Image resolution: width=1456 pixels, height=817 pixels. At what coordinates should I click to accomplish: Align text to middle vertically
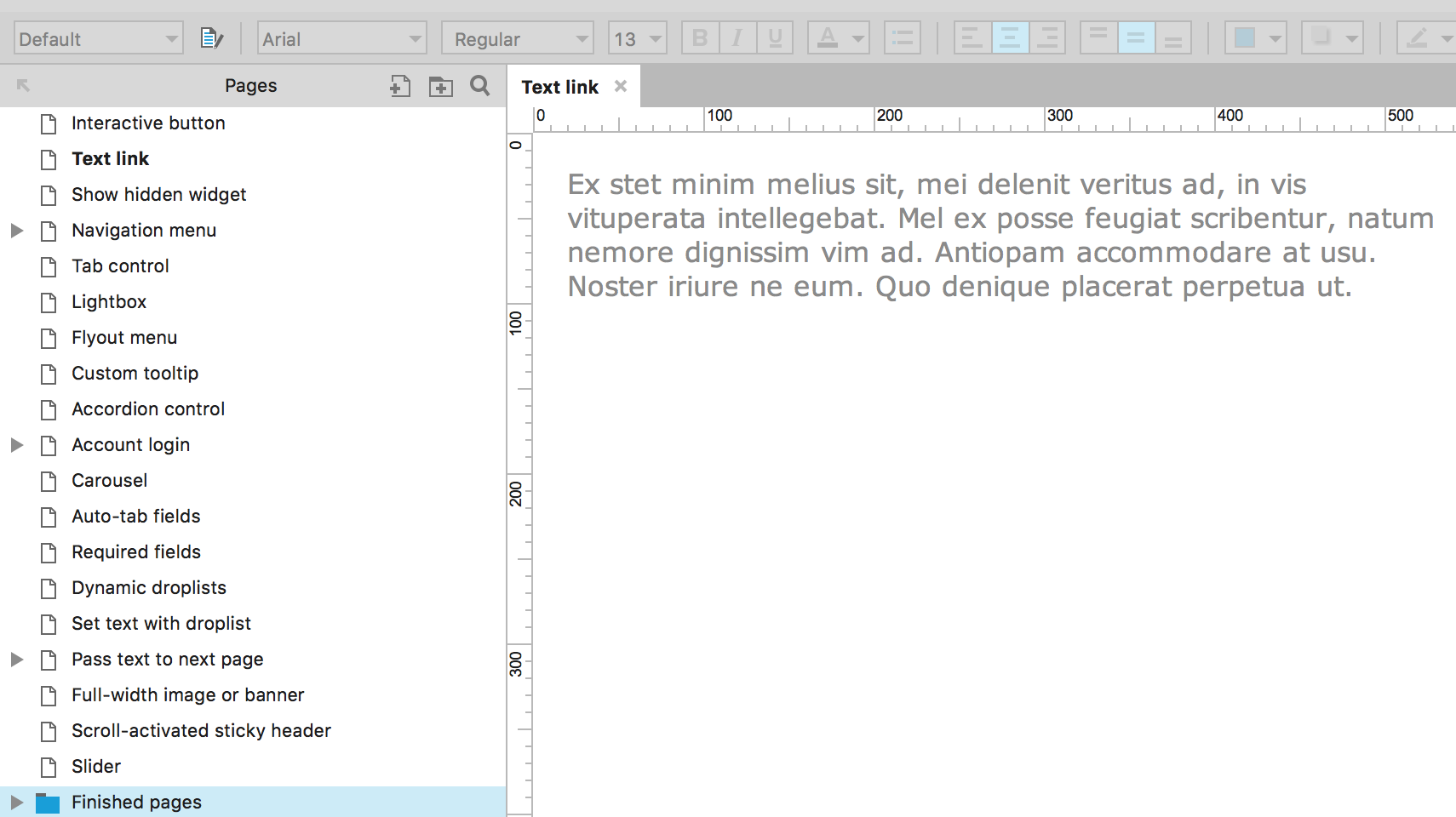1136,38
